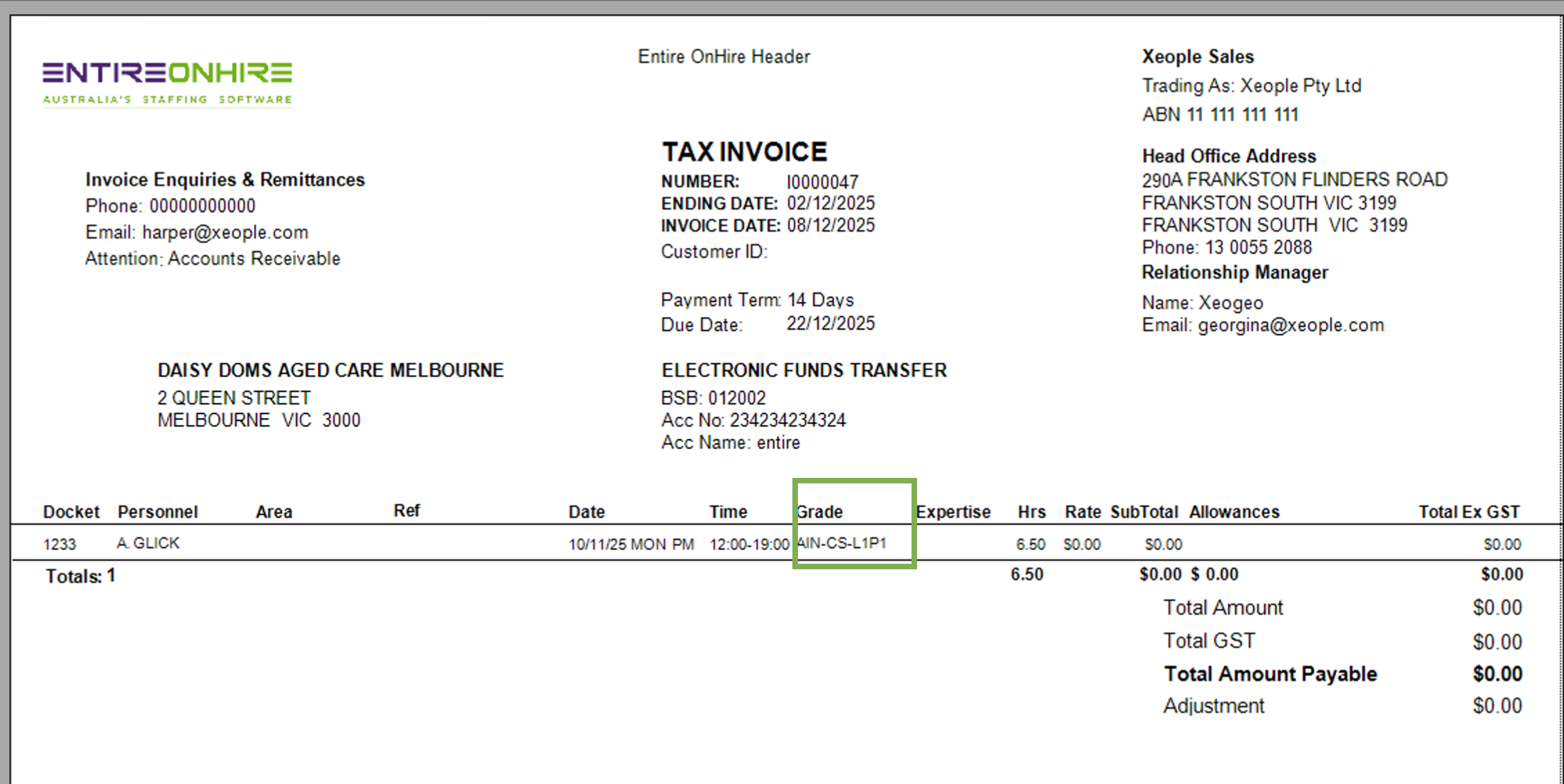The height and width of the screenshot is (784, 1564).
Task: Select invoice number I0000047
Action: pyautogui.click(x=822, y=182)
